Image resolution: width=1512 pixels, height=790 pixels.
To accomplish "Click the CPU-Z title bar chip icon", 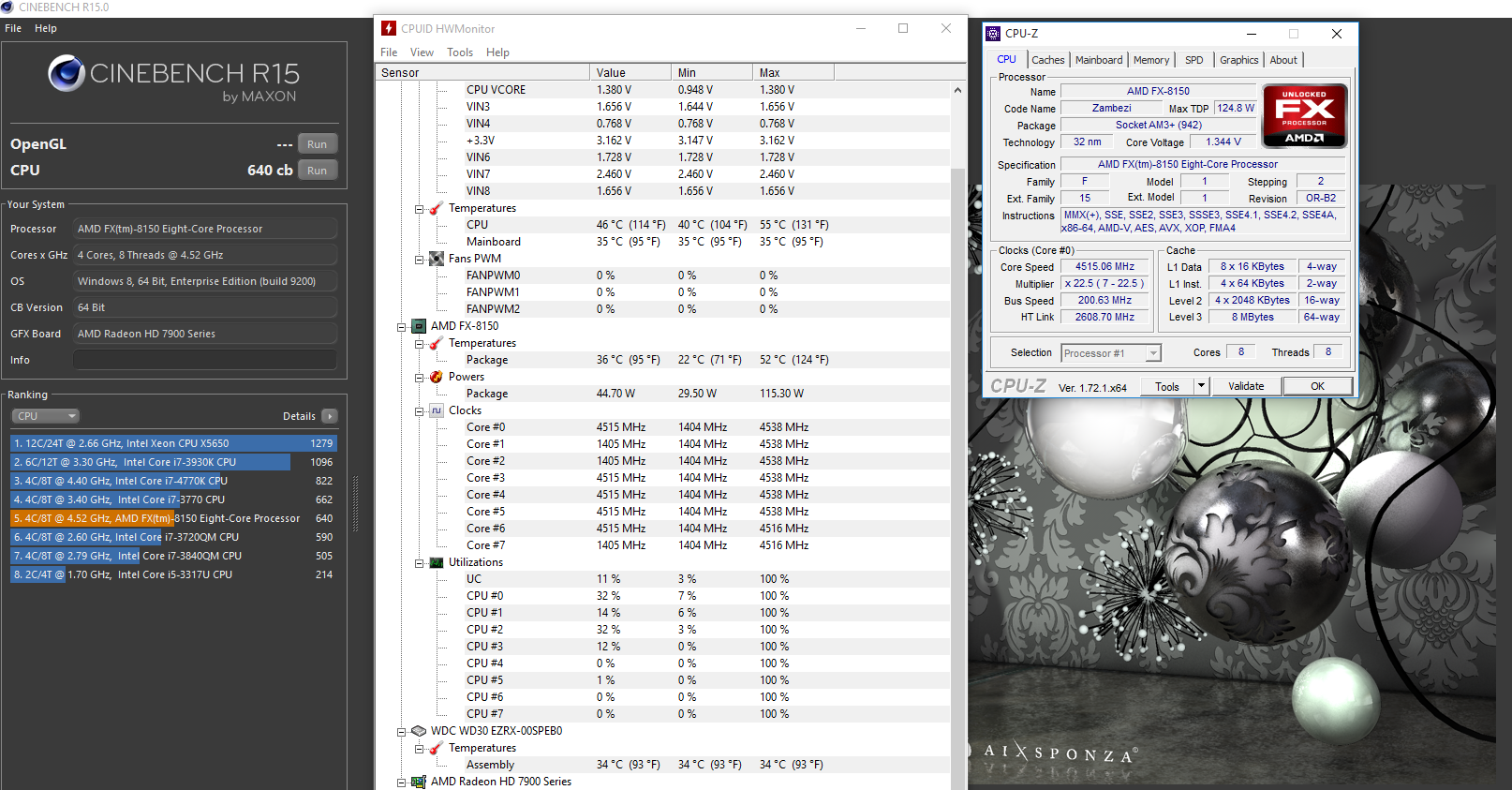I will [x=994, y=33].
